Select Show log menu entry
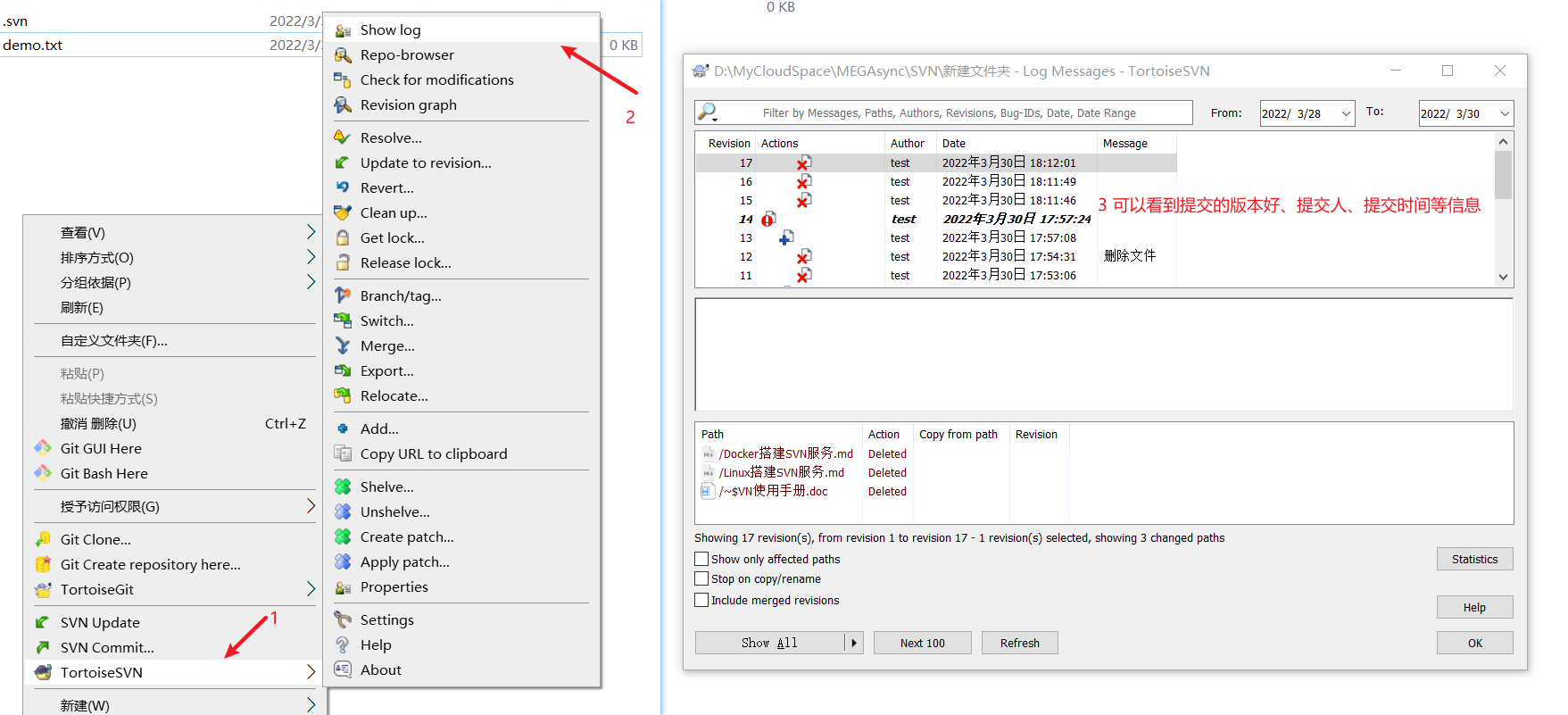 click(390, 30)
